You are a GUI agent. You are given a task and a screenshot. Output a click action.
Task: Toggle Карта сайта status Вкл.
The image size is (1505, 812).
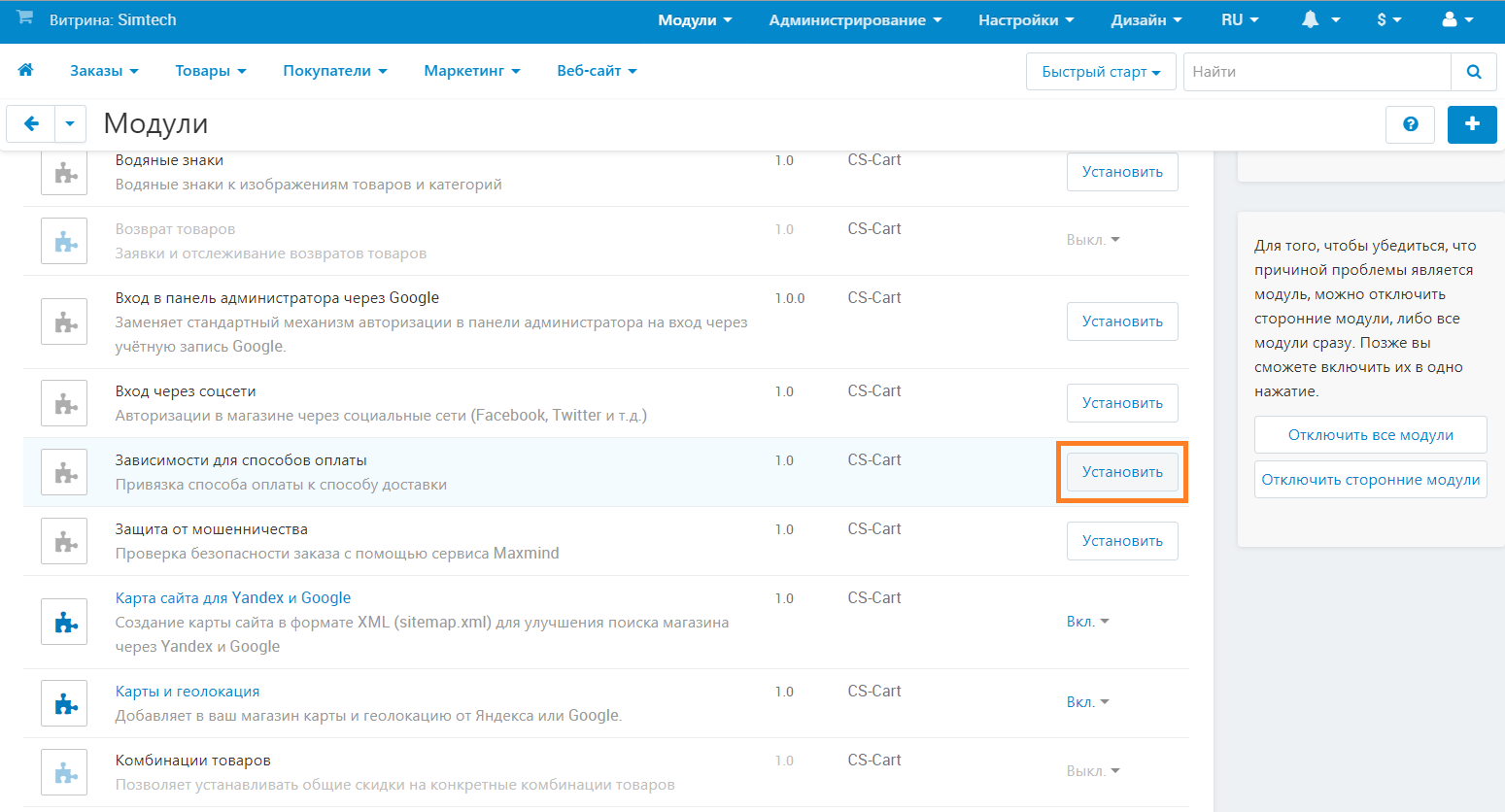pos(1087,622)
